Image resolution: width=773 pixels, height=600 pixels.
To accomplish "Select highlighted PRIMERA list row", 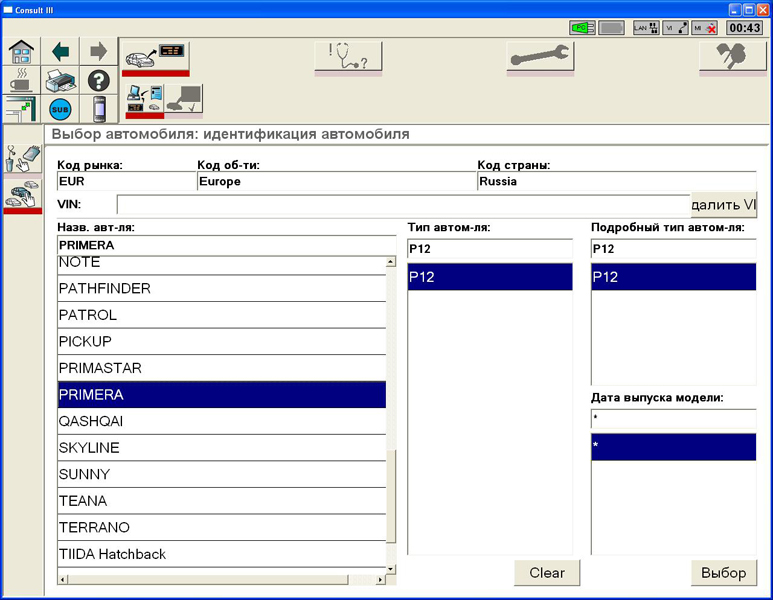I will click(222, 394).
